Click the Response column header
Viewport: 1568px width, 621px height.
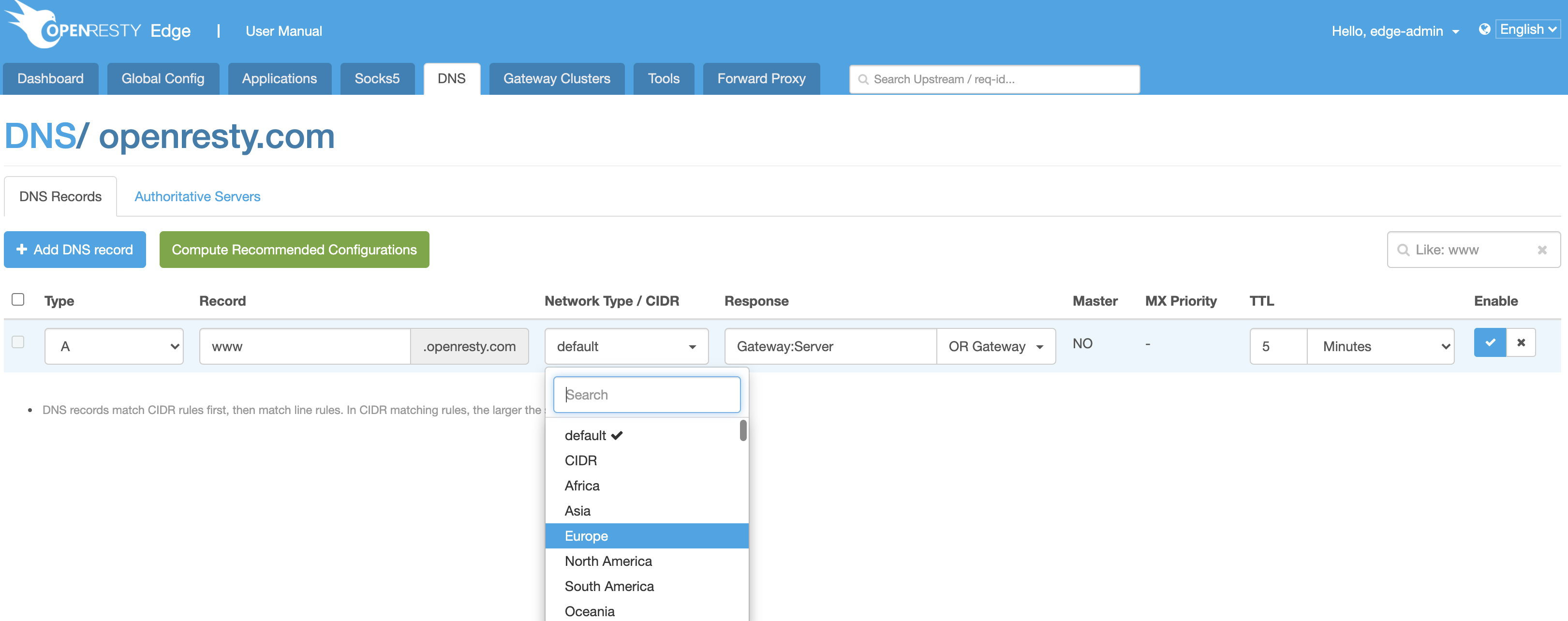coord(756,301)
